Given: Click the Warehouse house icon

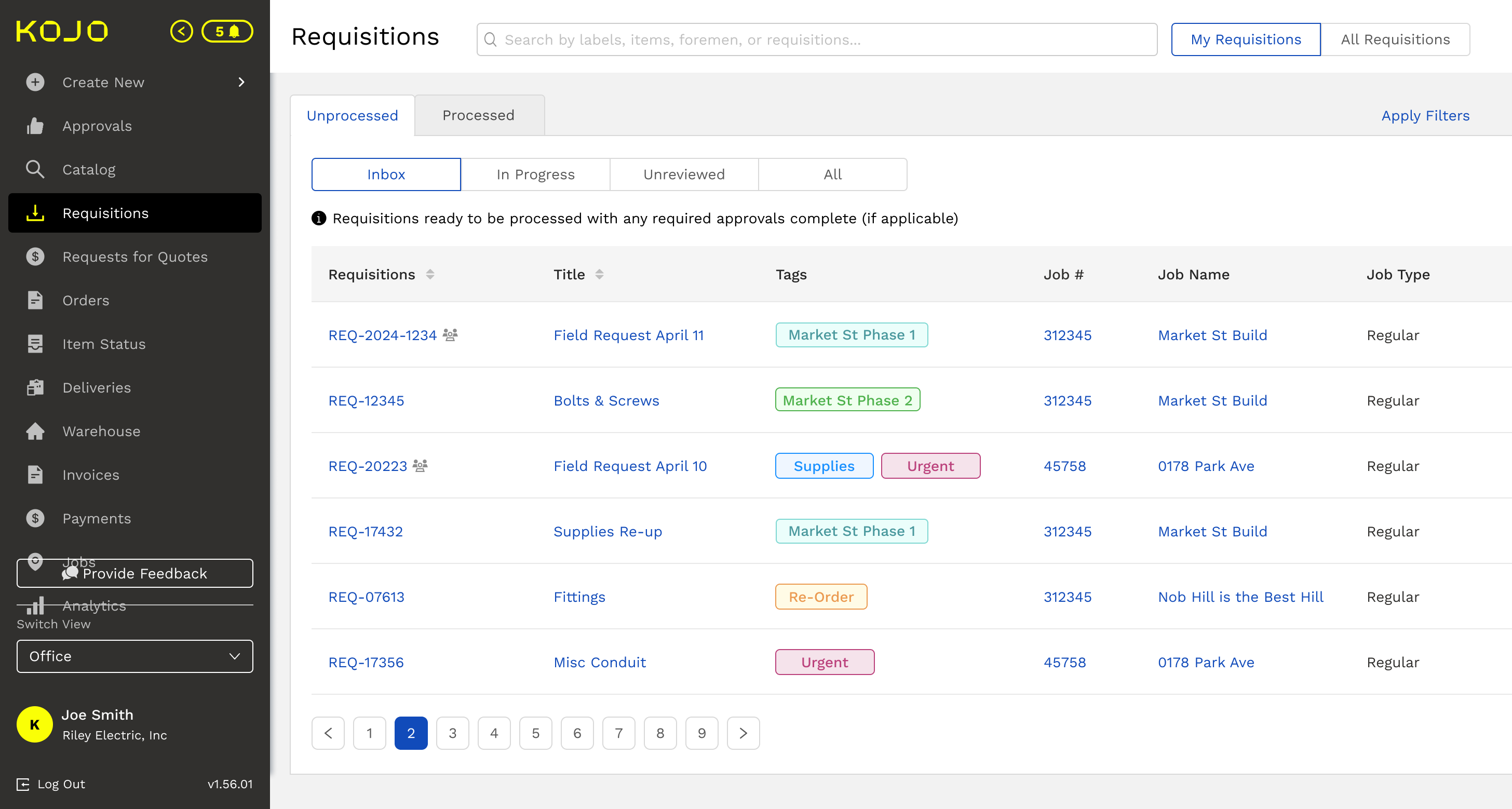Looking at the screenshot, I should [x=35, y=431].
